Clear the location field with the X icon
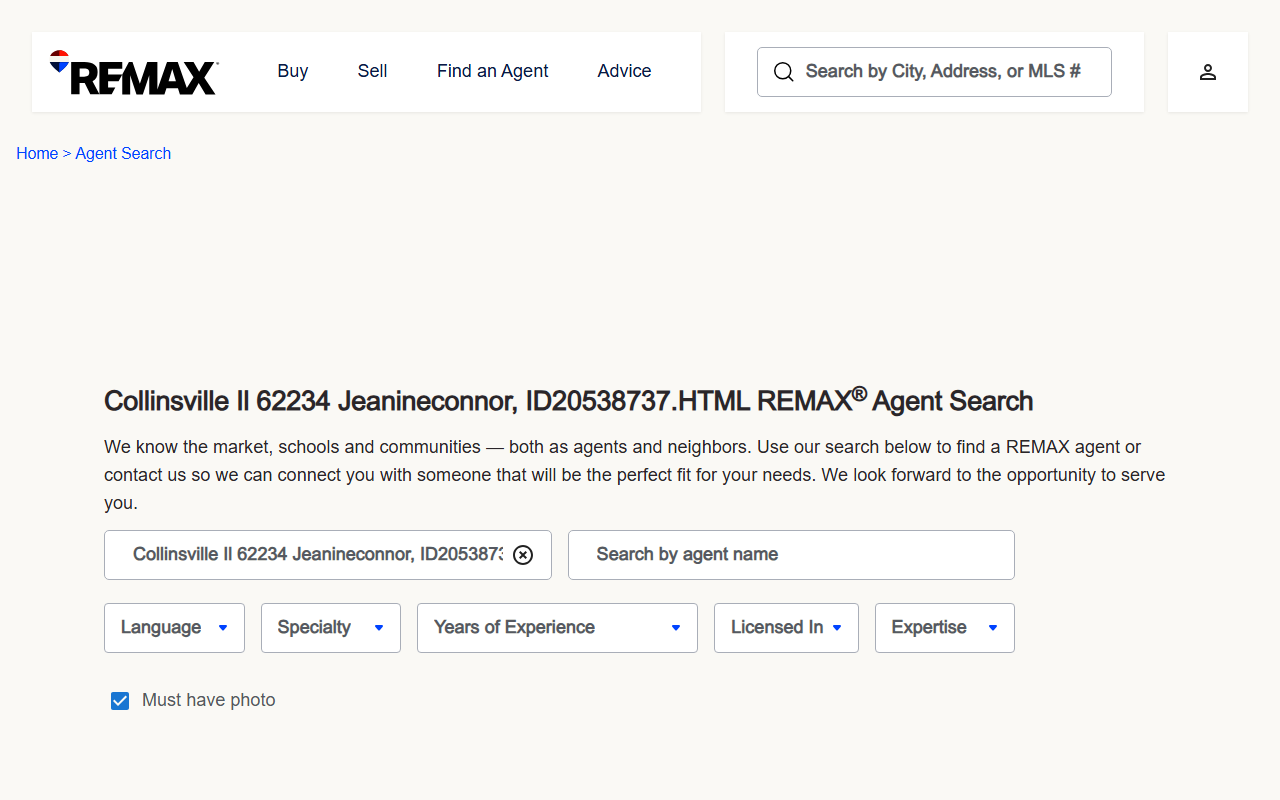The height and width of the screenshot is (800, 1280). [523, 555]
